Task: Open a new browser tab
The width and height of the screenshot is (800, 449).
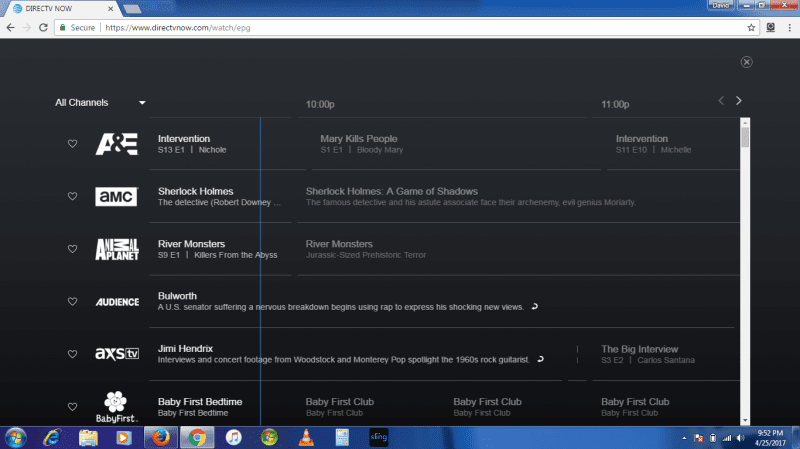Action: tap(132, 9)
